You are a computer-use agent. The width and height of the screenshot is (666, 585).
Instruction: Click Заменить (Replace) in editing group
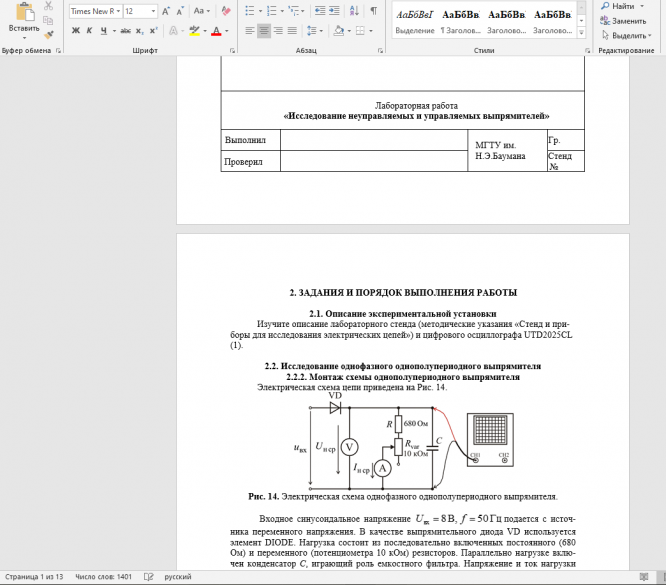click(x=623, y=21)
